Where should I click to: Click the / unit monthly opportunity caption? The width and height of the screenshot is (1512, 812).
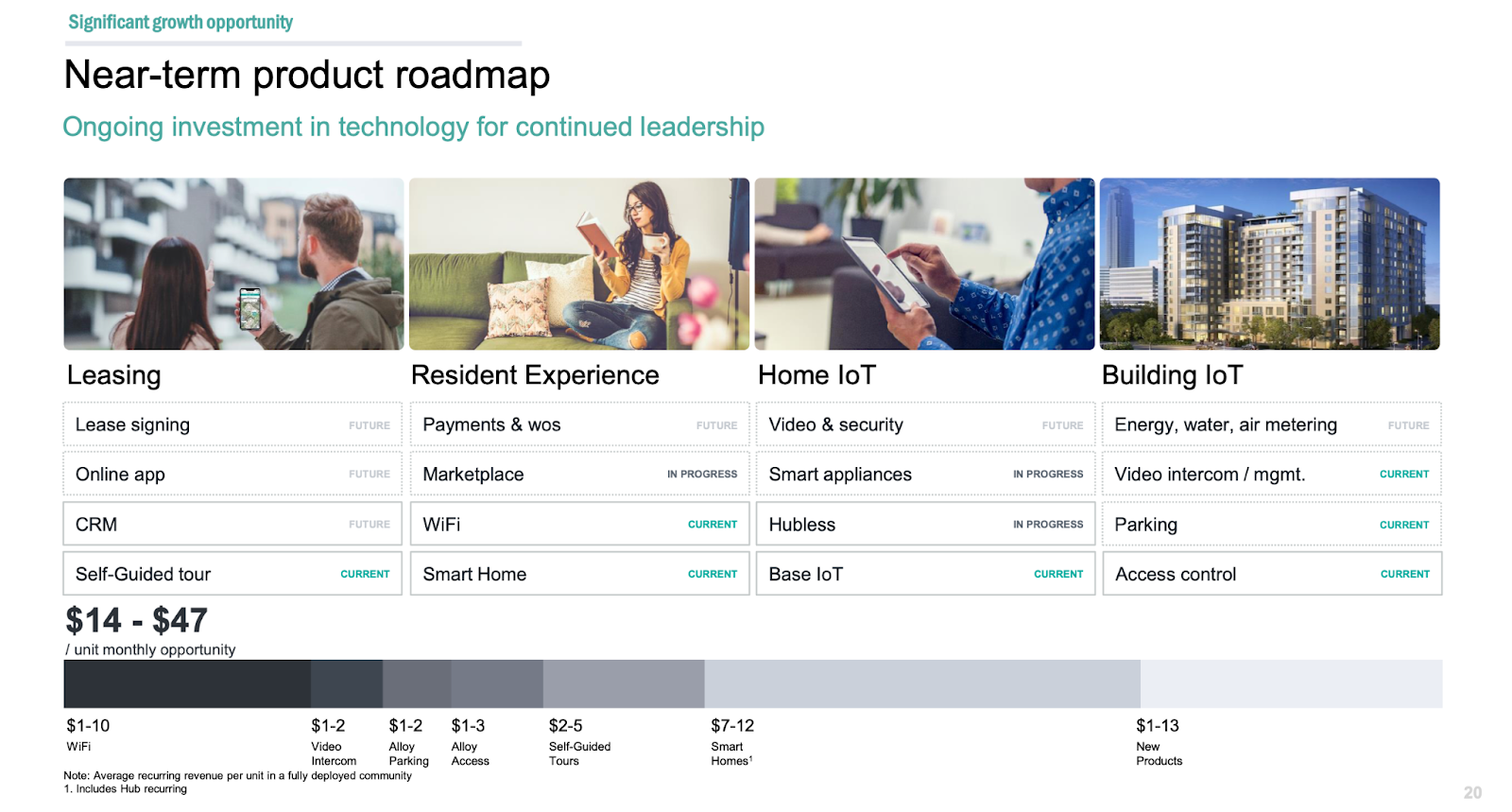pyautogui.click(x=150, y=649)
